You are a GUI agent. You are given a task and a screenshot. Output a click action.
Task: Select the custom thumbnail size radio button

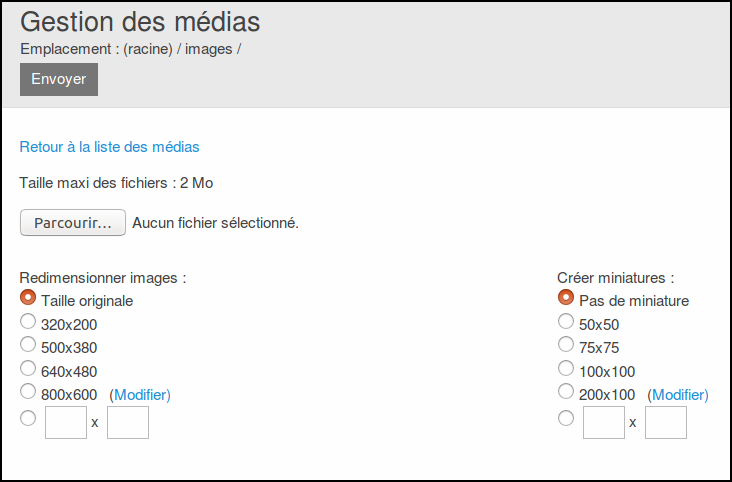[x=566, y=418]
